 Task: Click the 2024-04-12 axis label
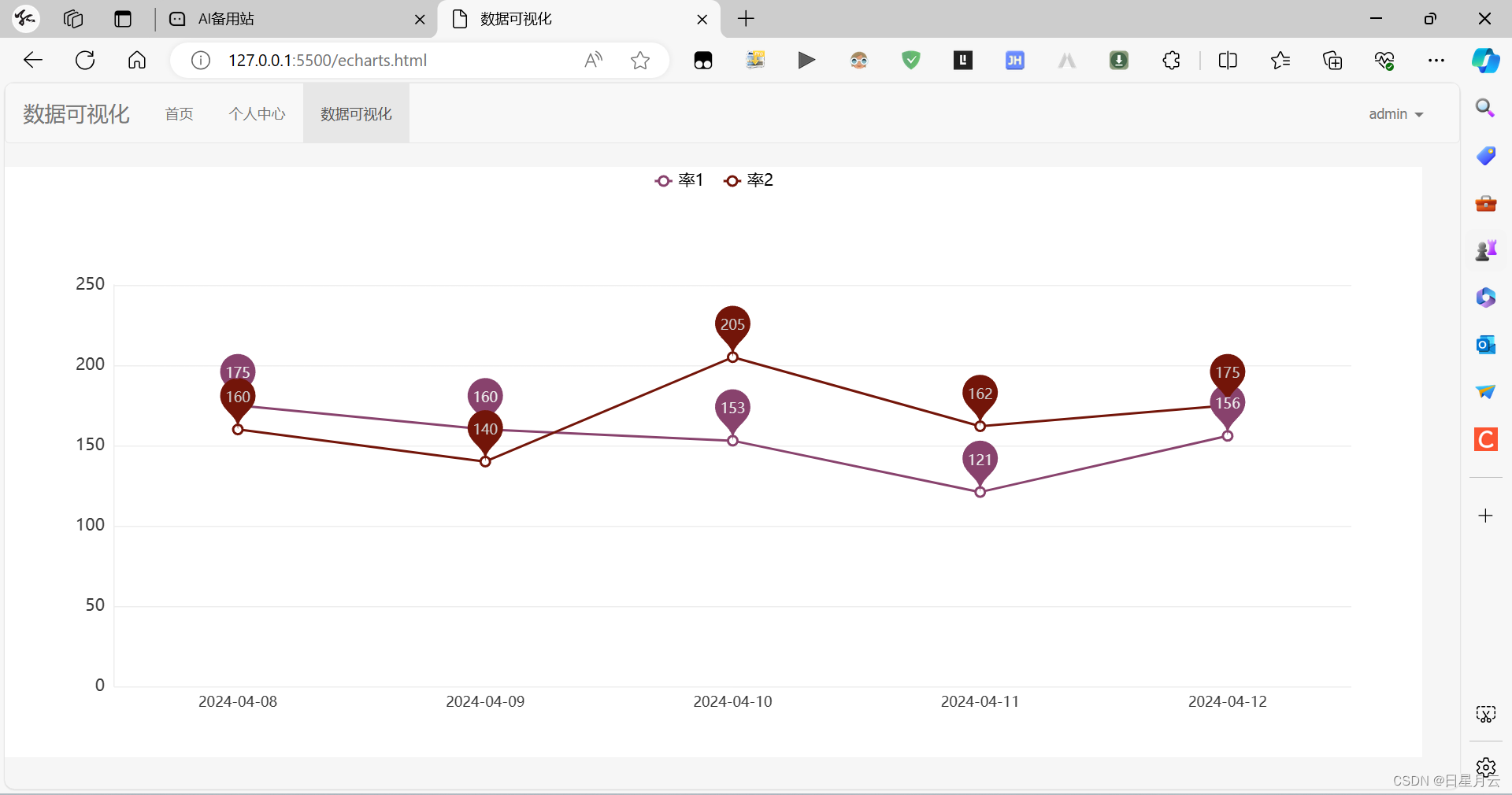tap(1228, 701)
